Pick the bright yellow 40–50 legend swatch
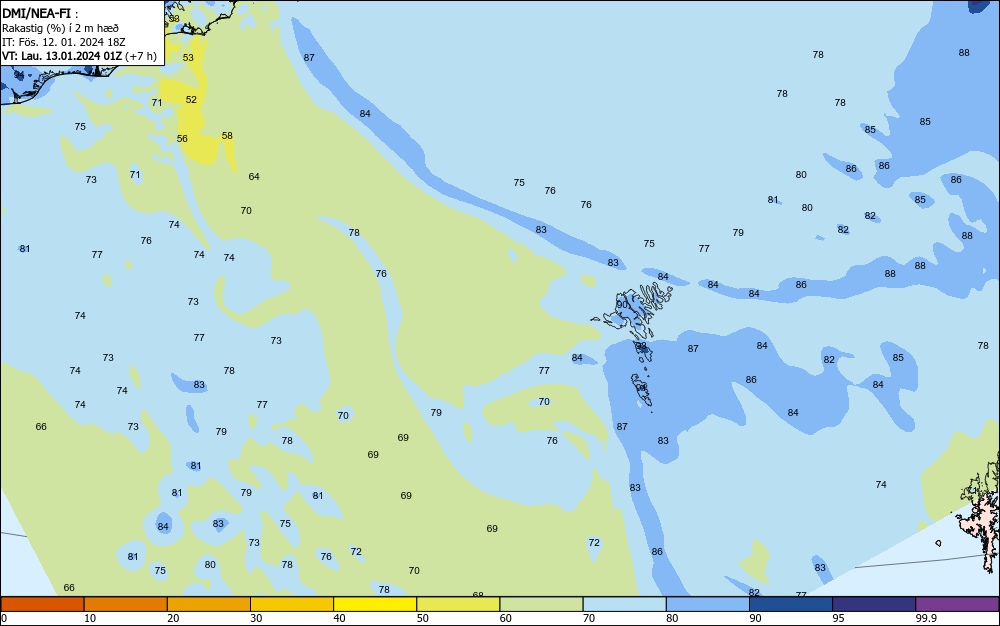 point(375,604)
